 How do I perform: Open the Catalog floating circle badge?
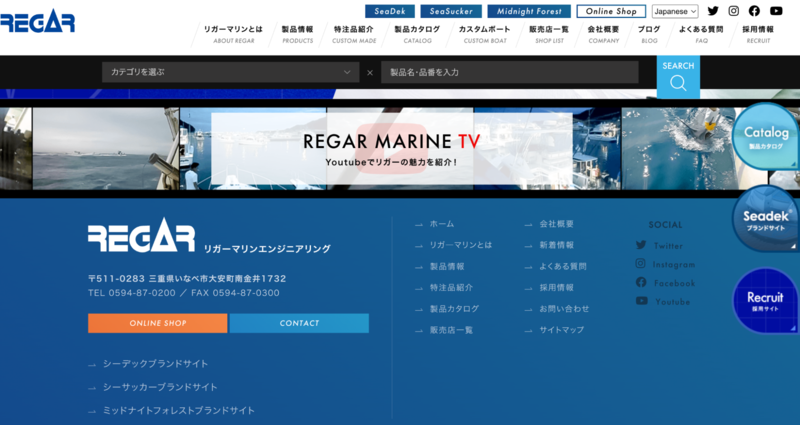click(765, 137)
